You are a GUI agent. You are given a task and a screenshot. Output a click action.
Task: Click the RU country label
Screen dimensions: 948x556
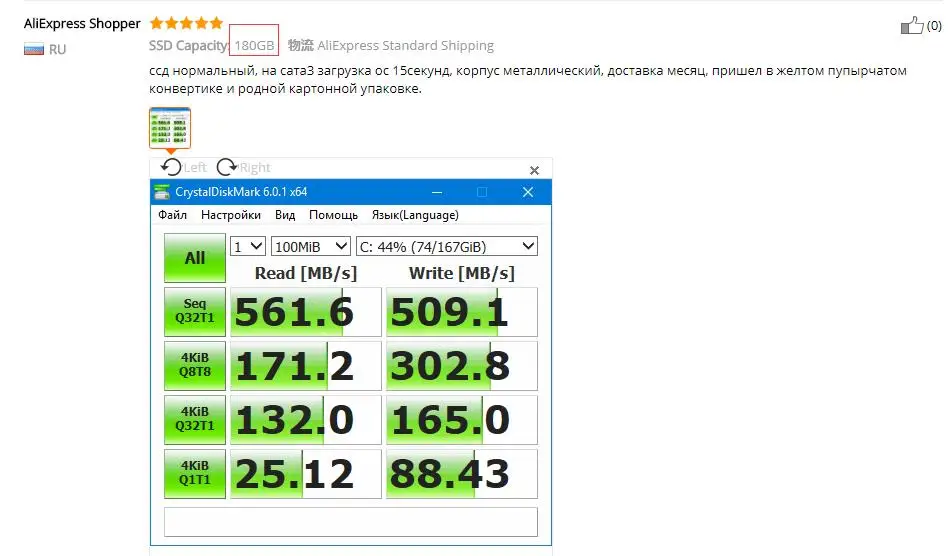tap(57, 50)
